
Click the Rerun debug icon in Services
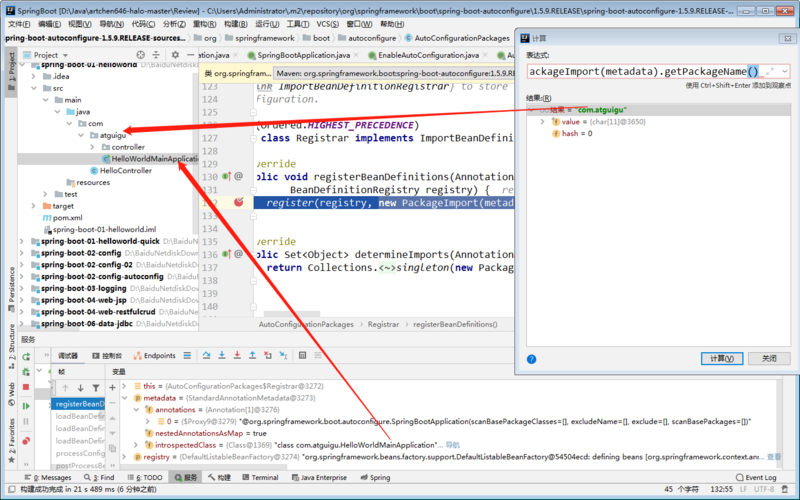pyautogui.click(x=26, y=357)
